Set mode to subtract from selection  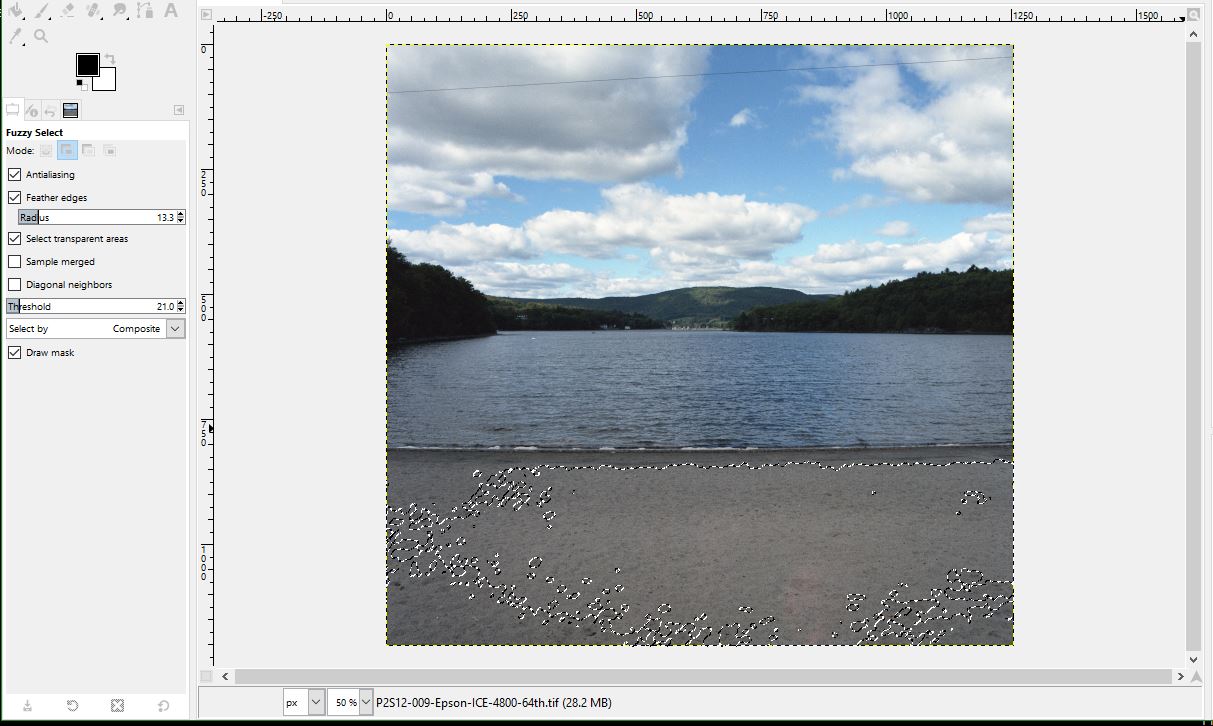[89, 151]
